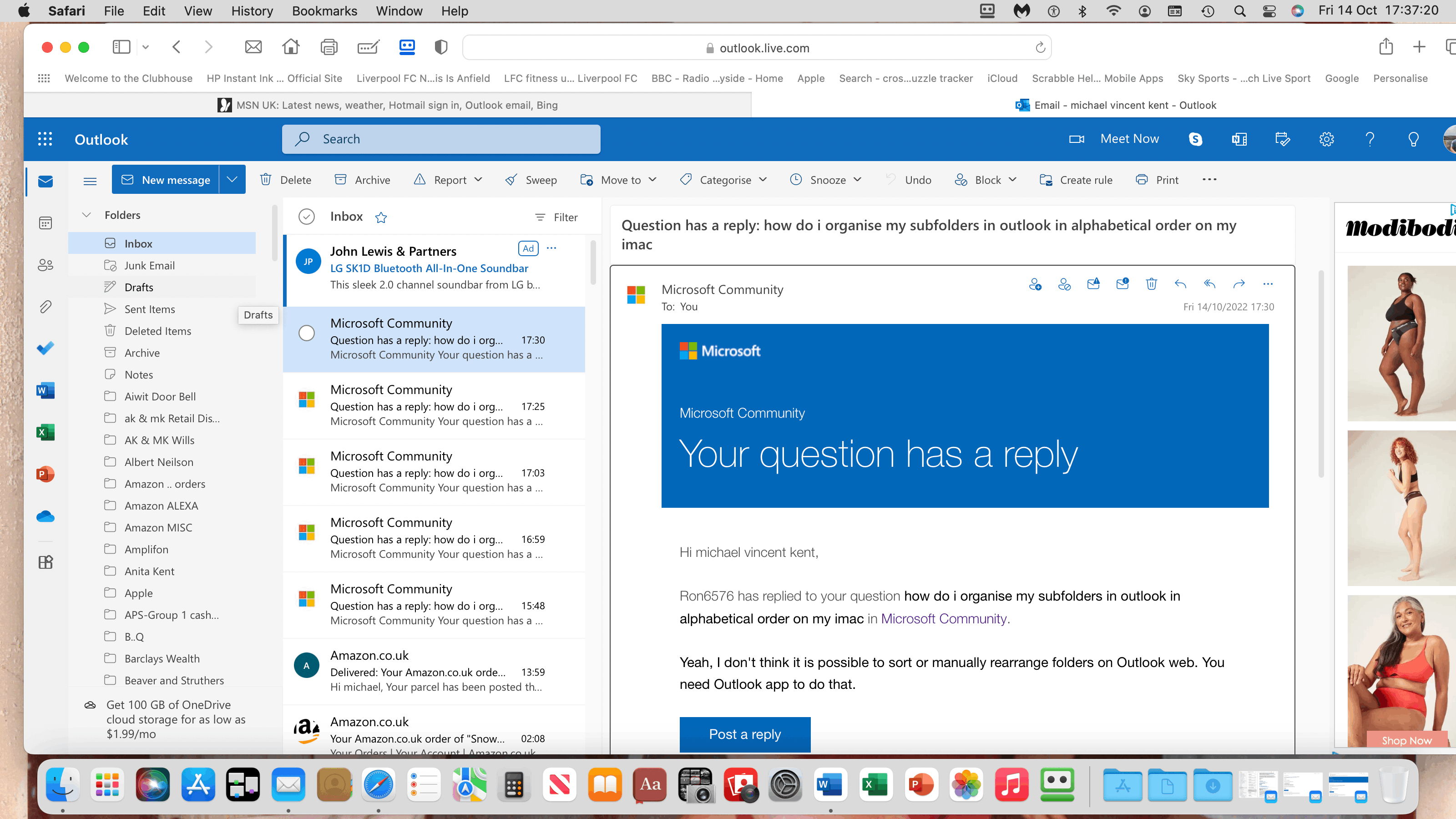
Task: Open tips lightbulb icon in header
Action: pos(1414,139)
